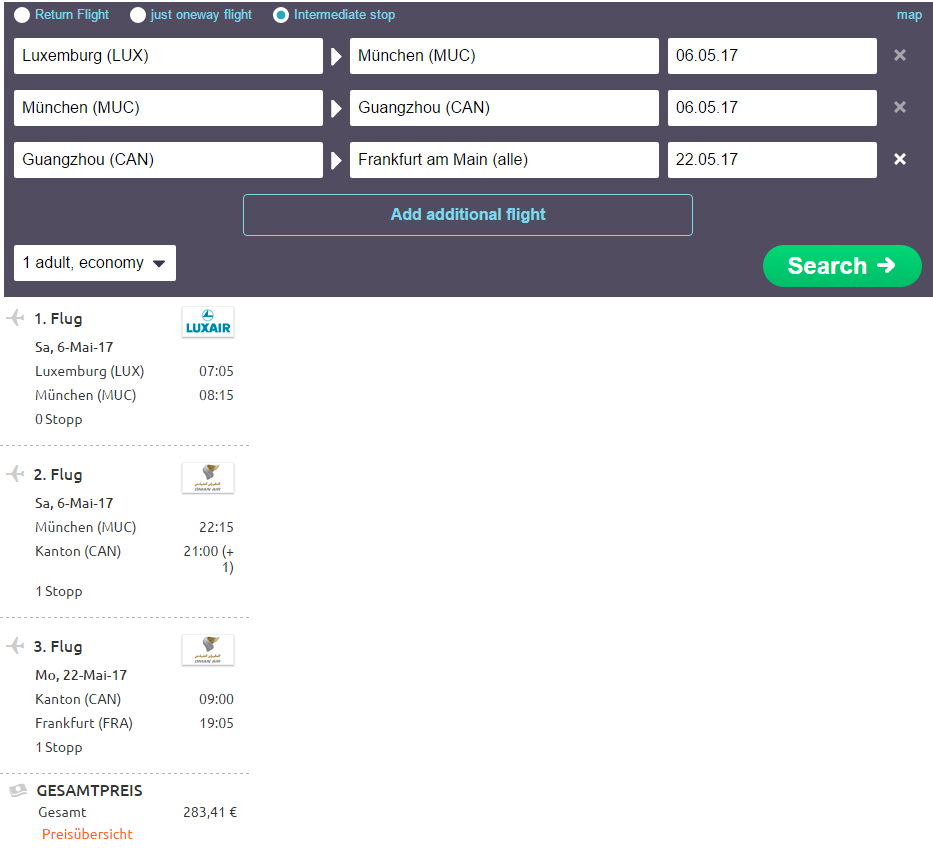
Task: Click the Luxair airline logo
Action: (x=208, y=322)
